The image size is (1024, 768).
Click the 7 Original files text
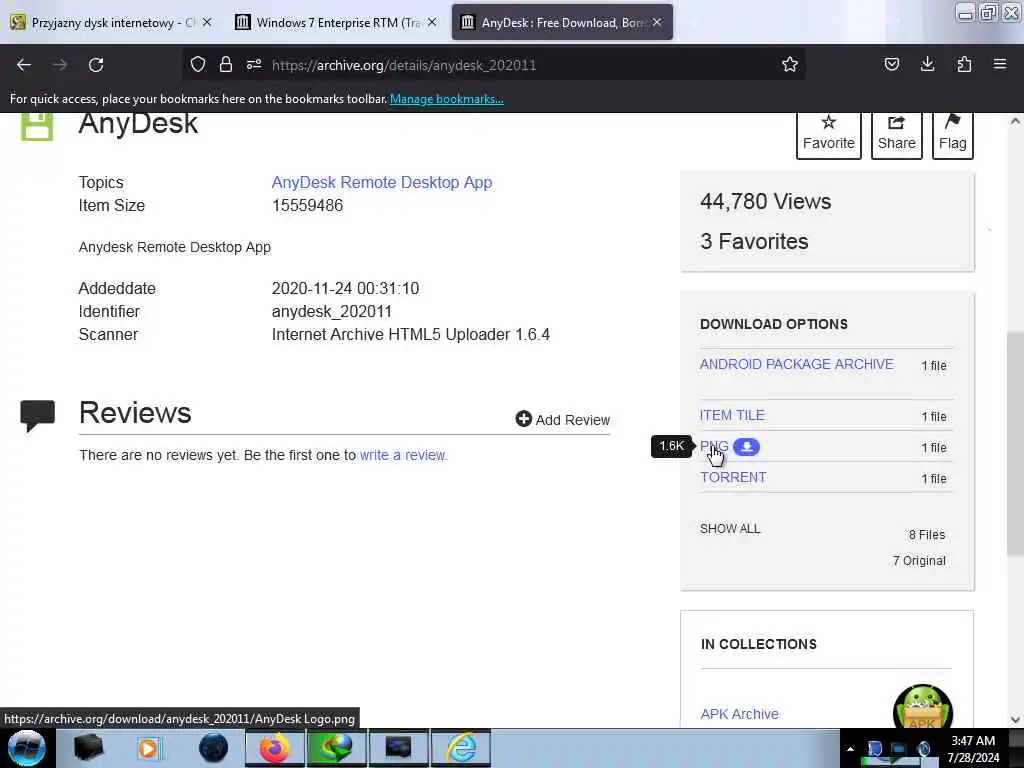coord(919,560)
